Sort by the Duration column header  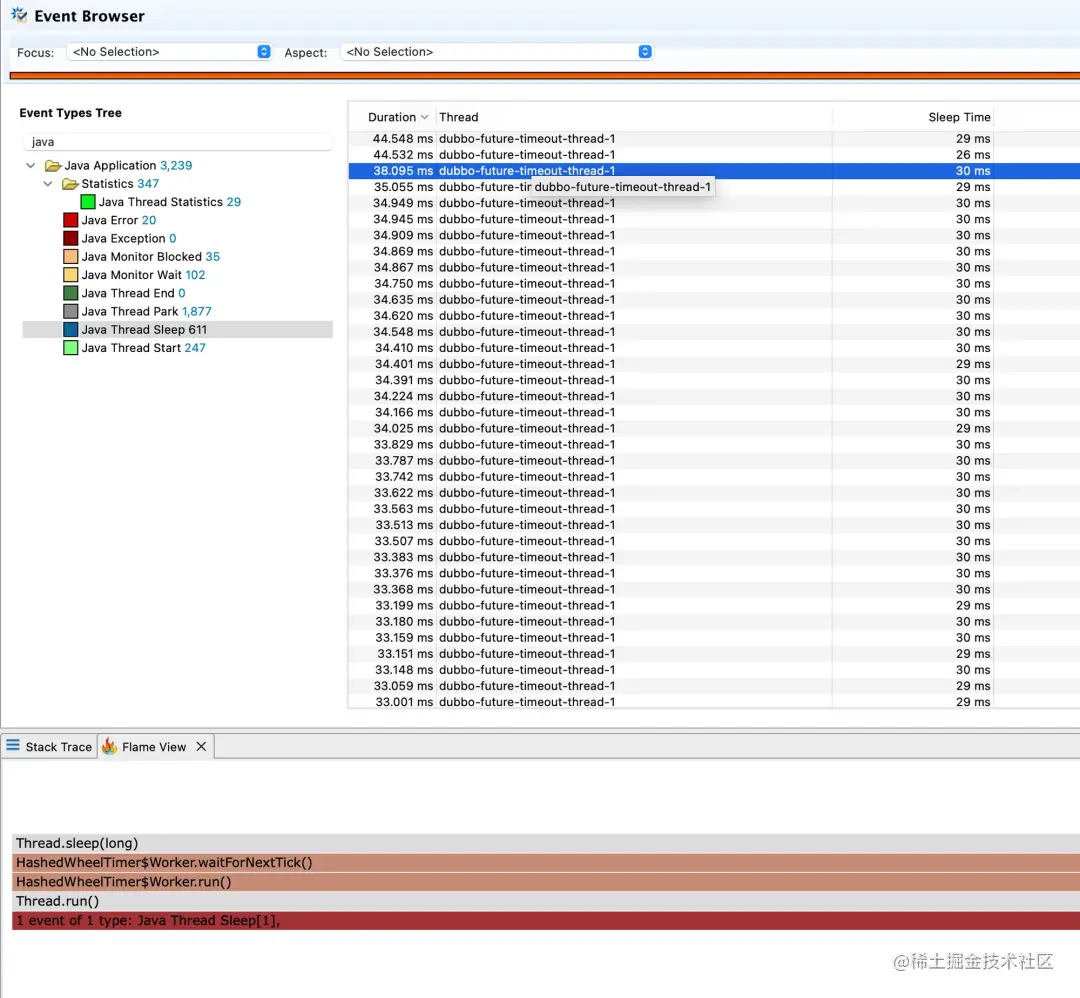click(x=392, y=117)
